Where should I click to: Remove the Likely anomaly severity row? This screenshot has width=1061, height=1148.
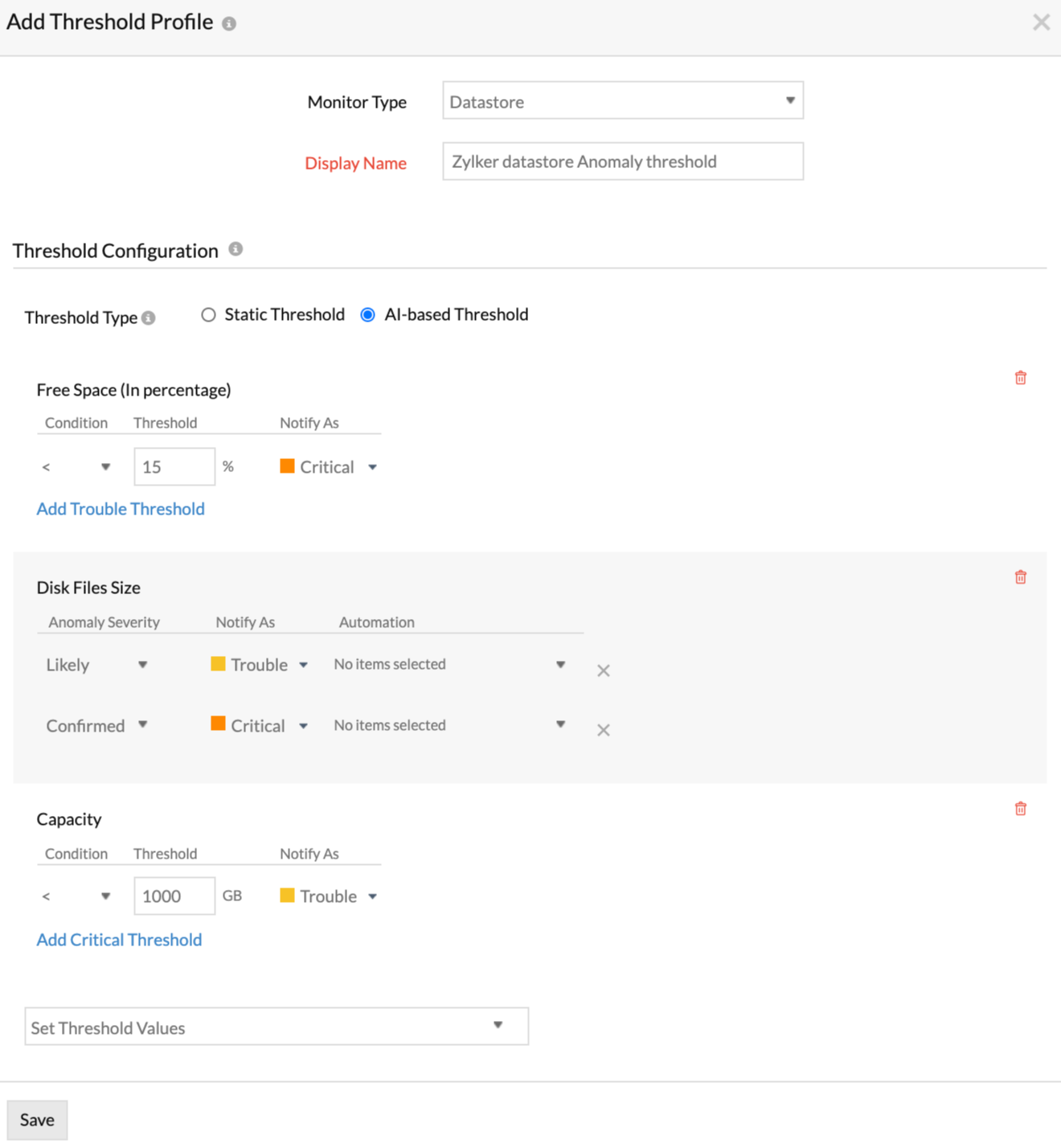click(603, 670)
